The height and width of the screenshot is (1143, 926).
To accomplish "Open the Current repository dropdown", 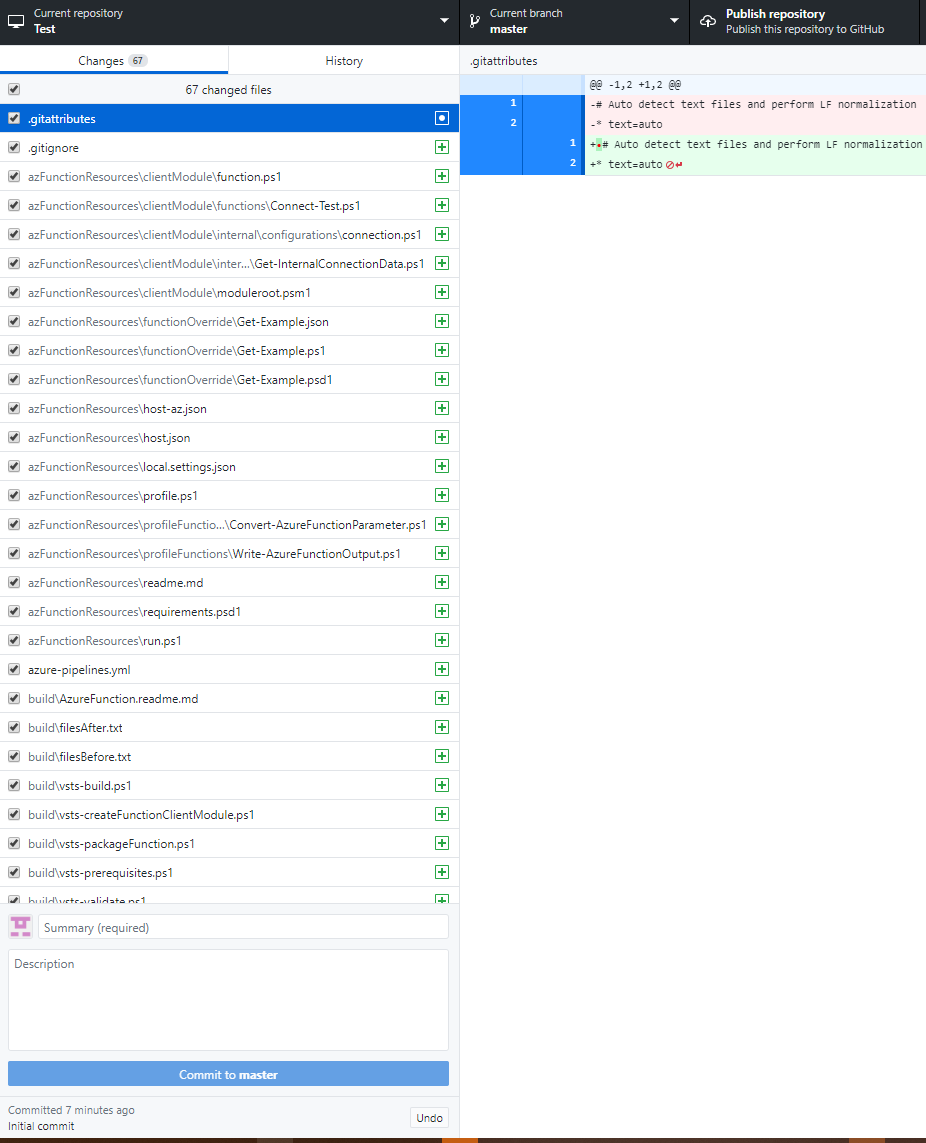I will [x=443, y=21].
